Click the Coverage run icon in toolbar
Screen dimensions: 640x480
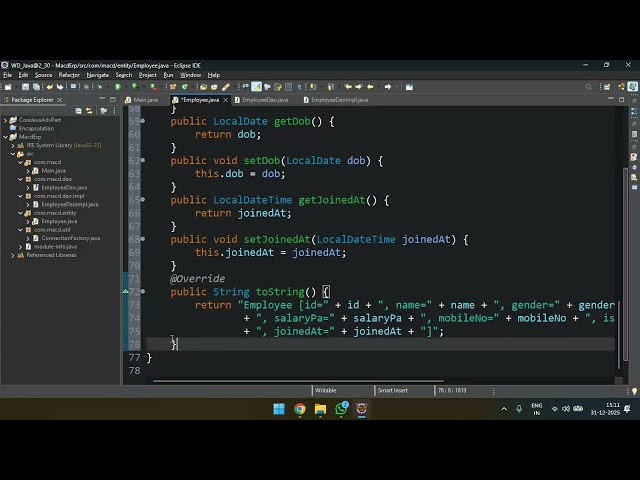point(135,87)
